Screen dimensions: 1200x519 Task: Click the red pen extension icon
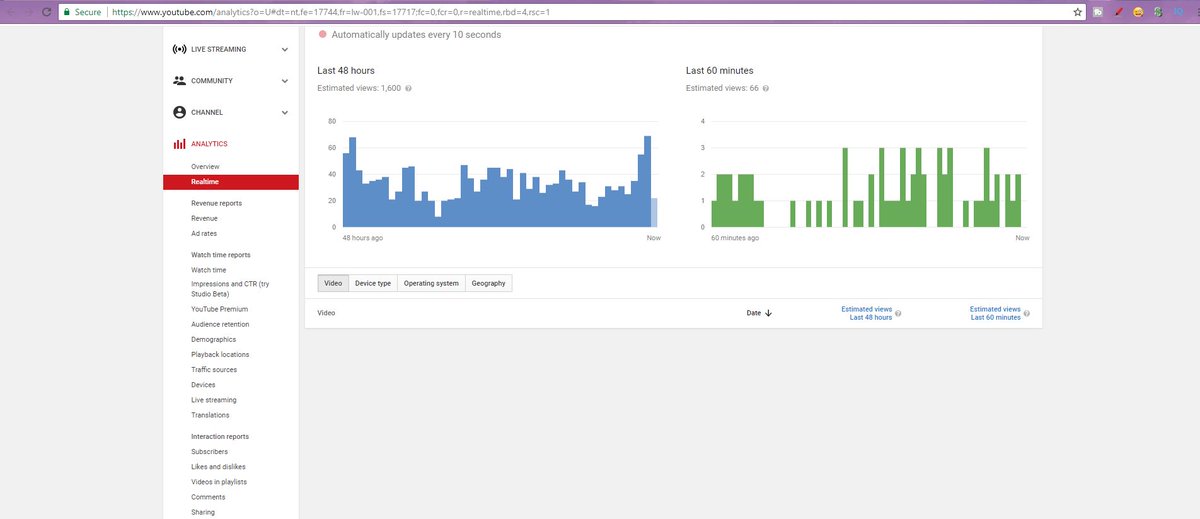(x=1118, y=12)
